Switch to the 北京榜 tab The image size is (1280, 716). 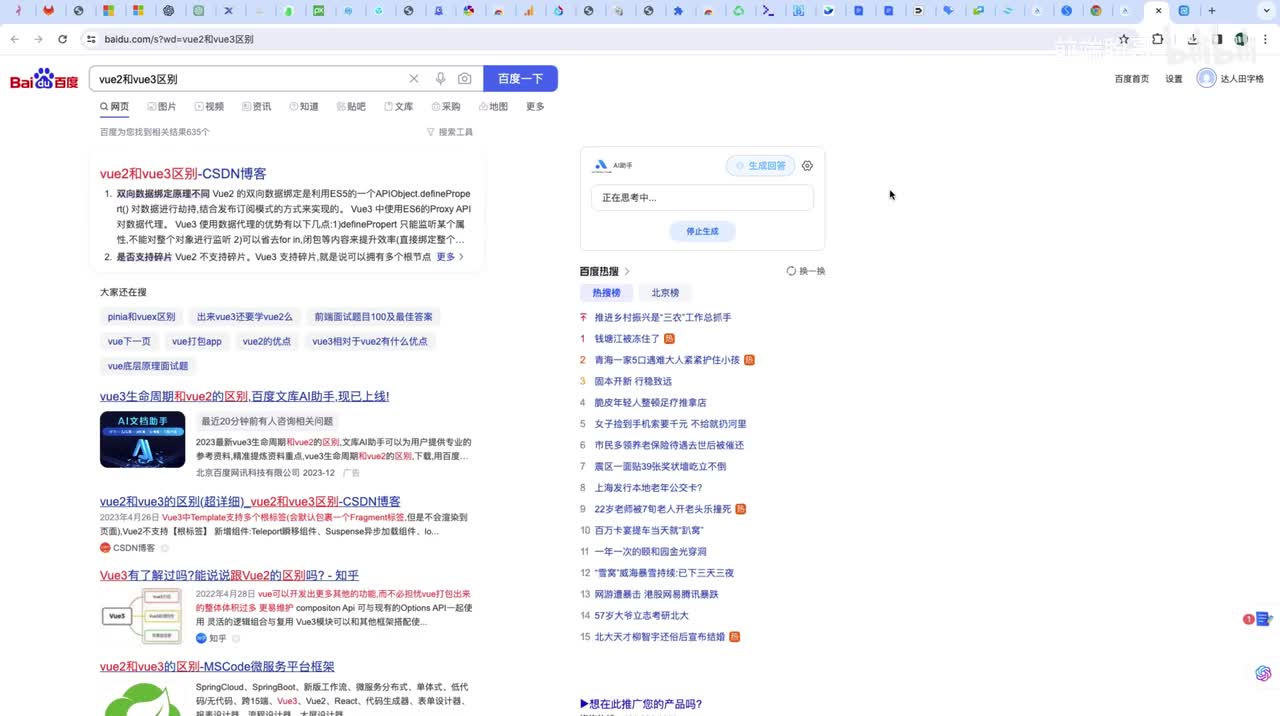(665, 293)
